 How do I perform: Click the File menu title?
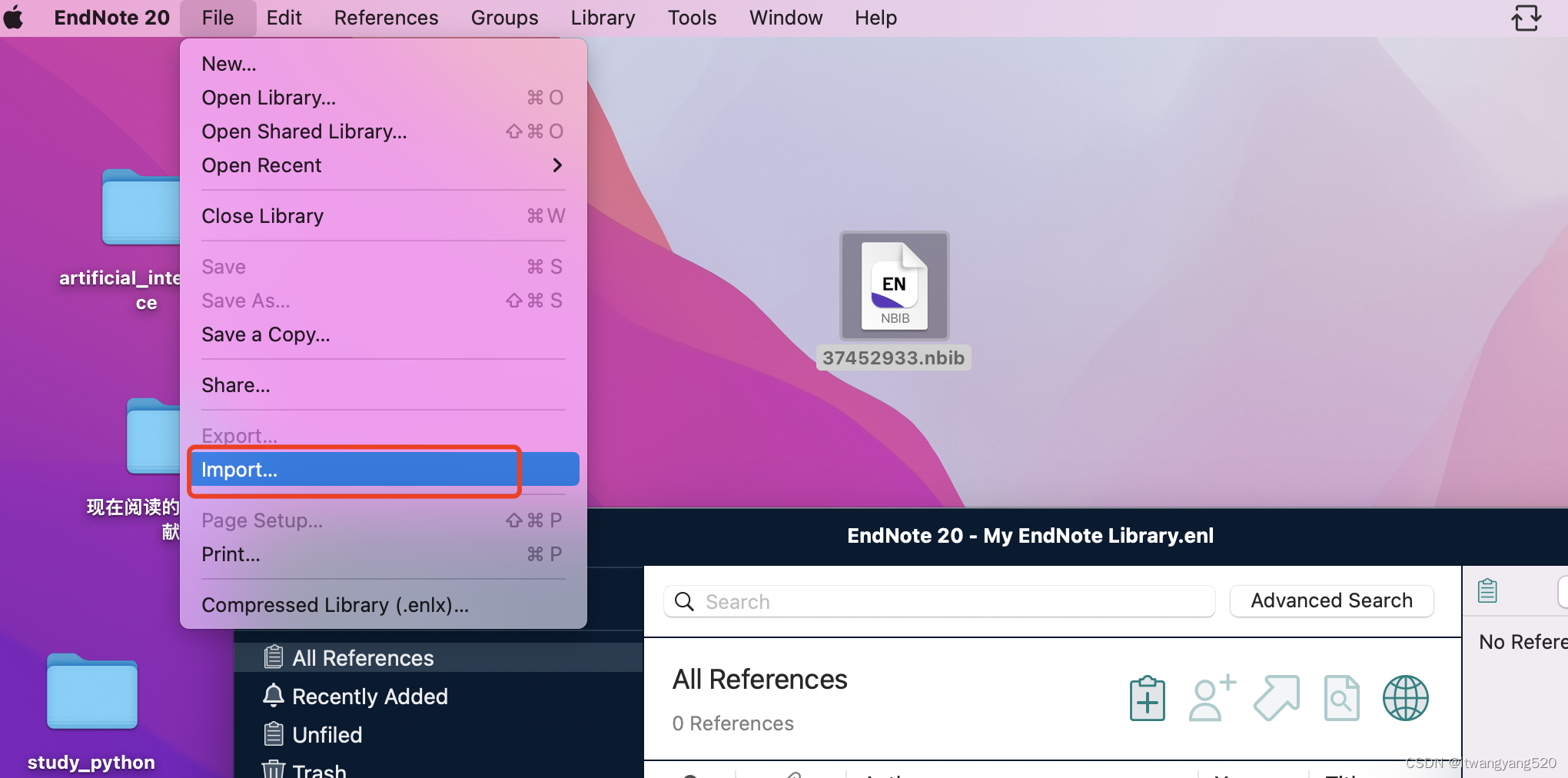(218, 18)
